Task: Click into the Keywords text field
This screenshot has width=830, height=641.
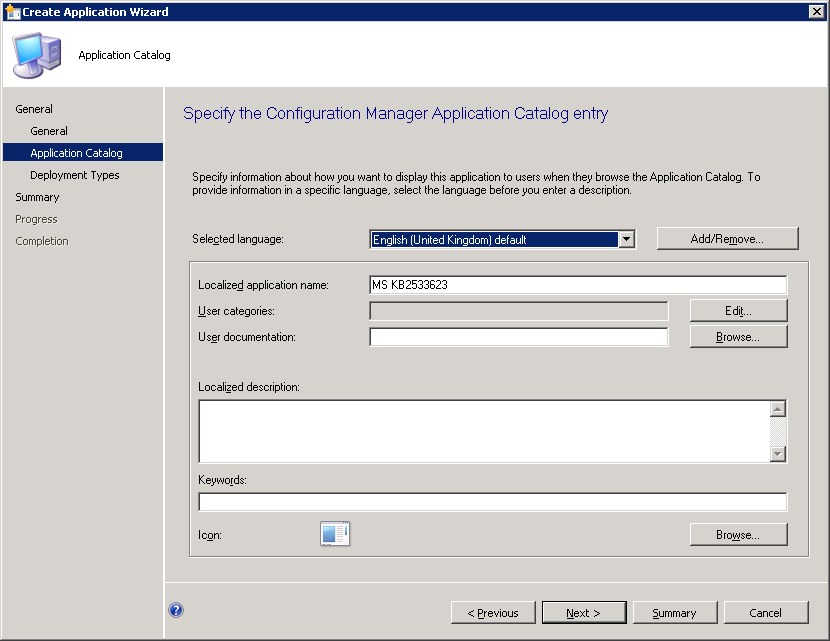Action: point(492,502)
